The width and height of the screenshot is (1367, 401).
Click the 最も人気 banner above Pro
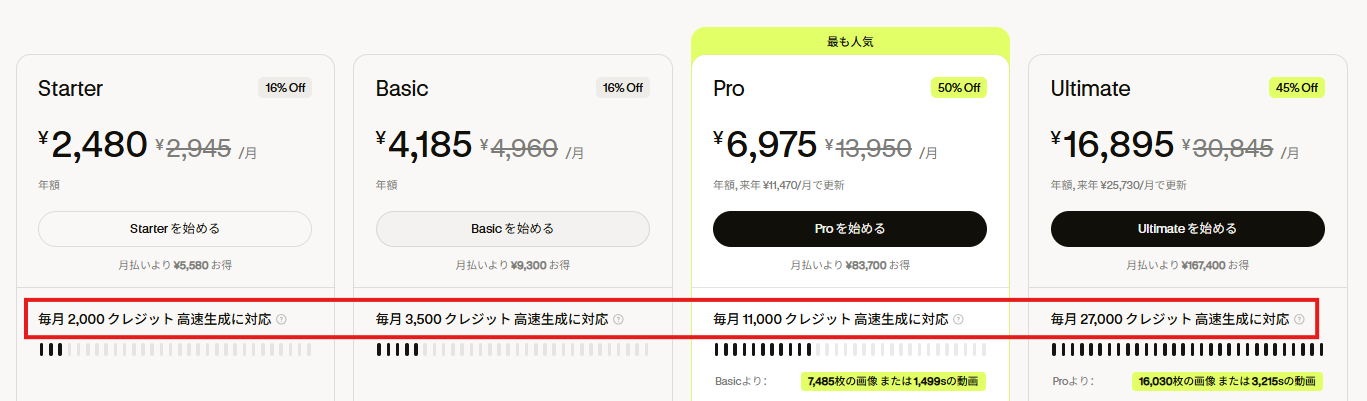click(x=850, y=42)
